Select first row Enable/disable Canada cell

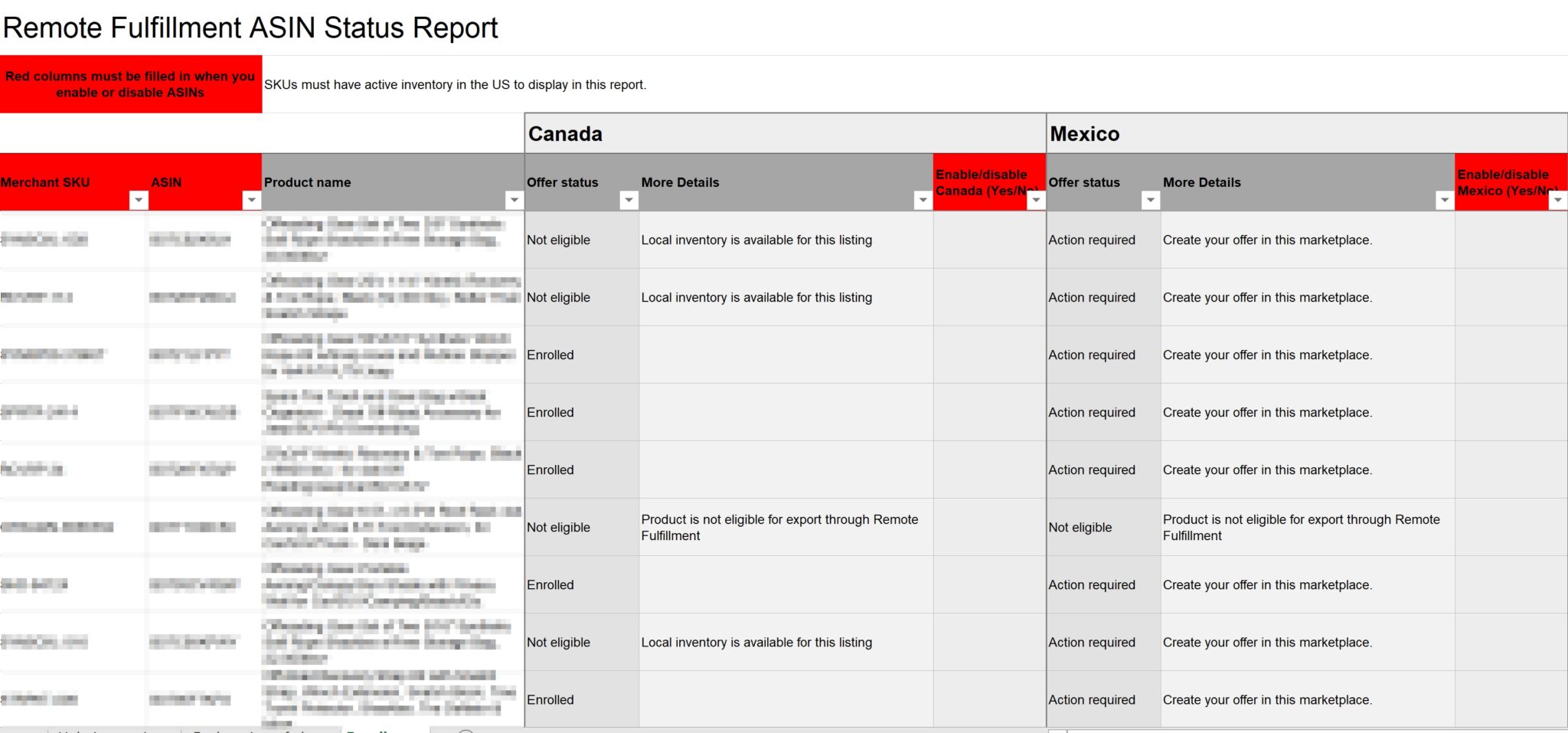(989, 240)
